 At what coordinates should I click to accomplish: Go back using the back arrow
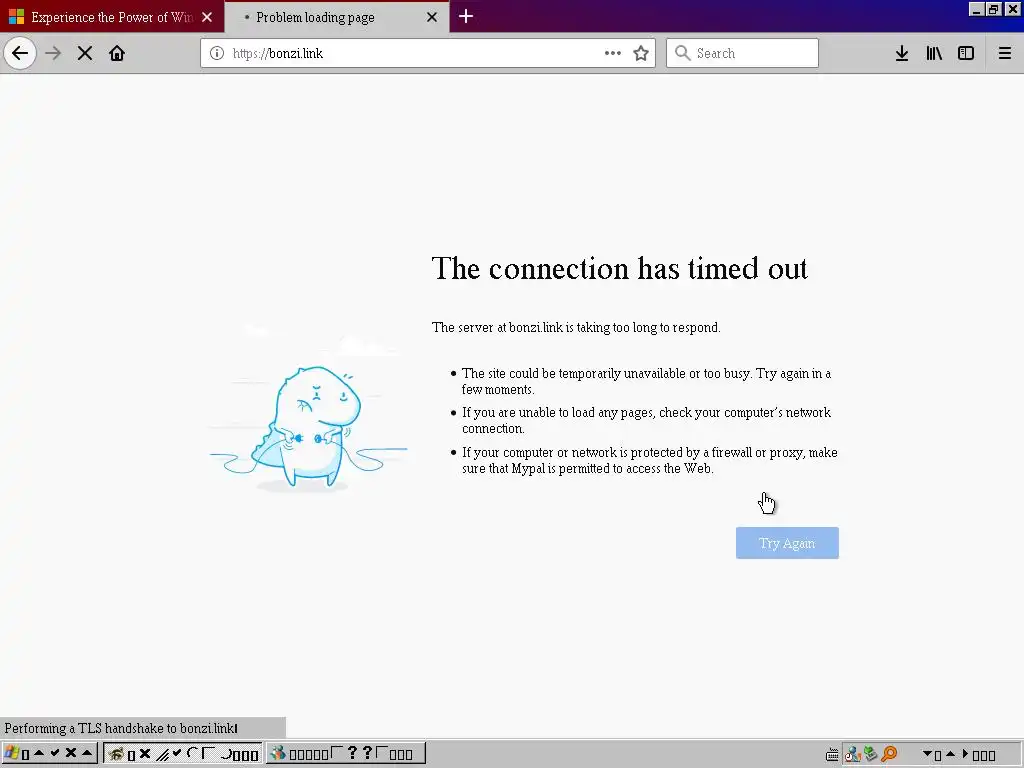click(x=20, y=53)
